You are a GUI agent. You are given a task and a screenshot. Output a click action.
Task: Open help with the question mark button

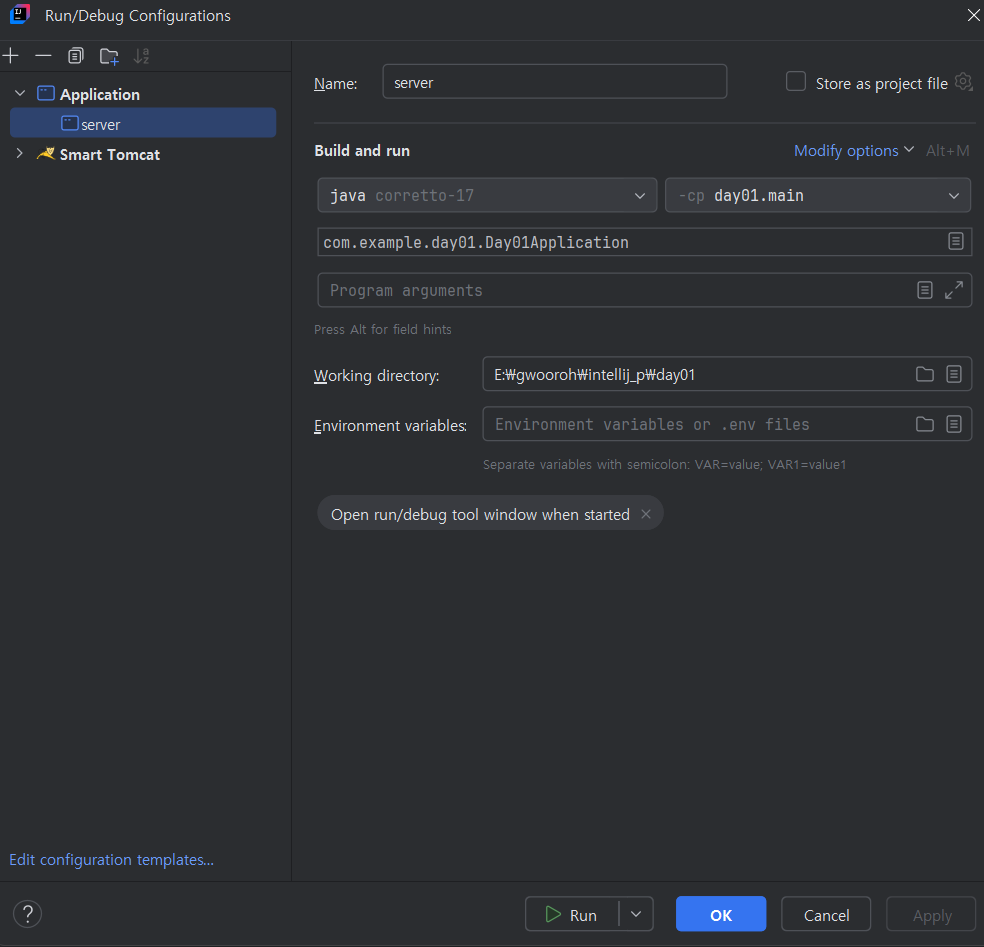(28, 914)
